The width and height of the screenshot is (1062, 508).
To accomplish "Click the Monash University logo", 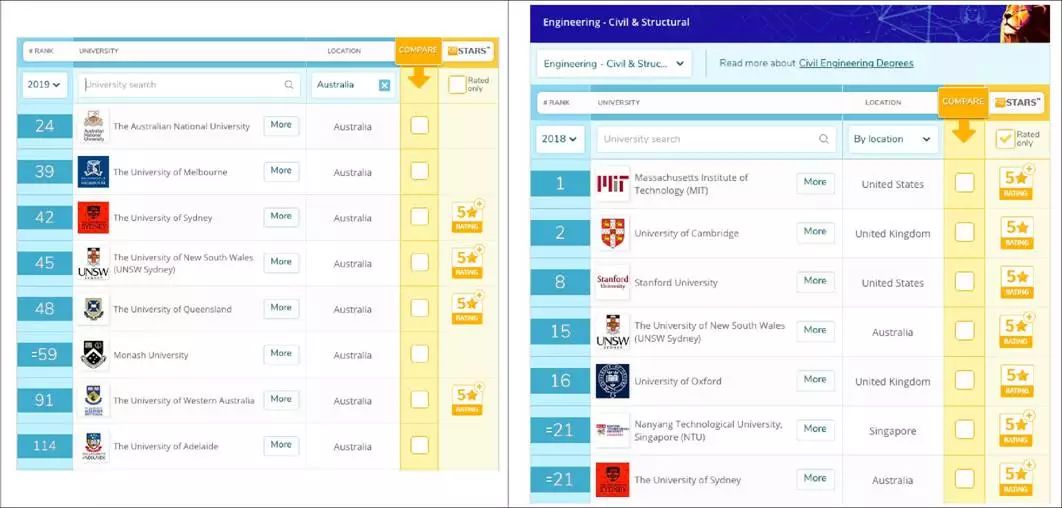I will pyautogui.click(x=93, y=355).
